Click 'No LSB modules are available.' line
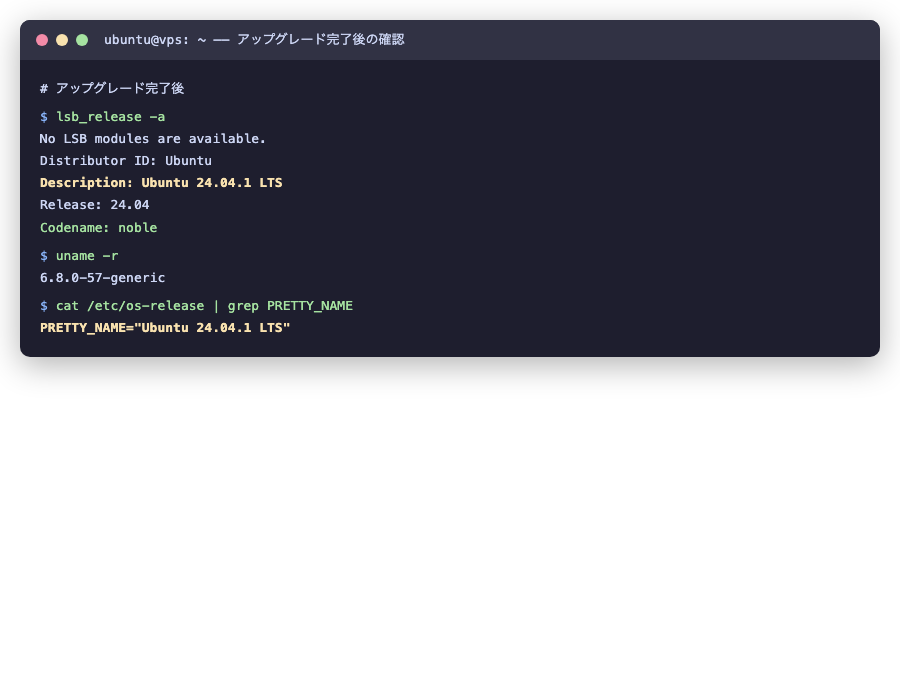The image size is (900, 700). [153, 139]
